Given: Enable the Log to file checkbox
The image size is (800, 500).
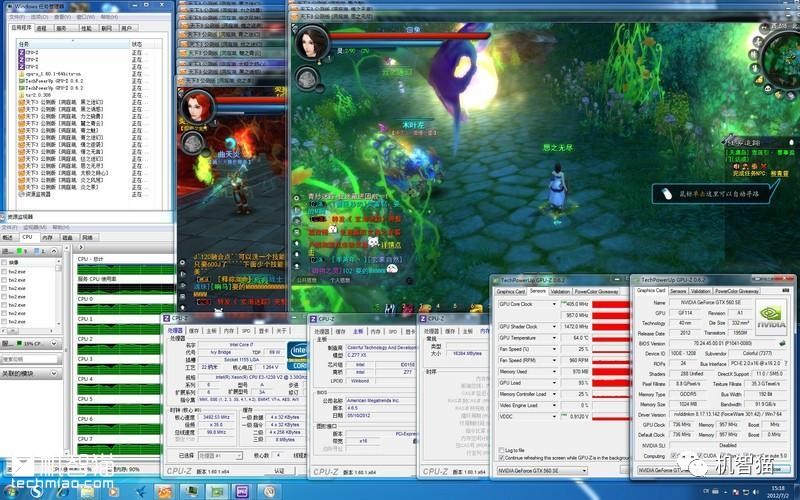Looking at the screenshot, I should 501,451.
